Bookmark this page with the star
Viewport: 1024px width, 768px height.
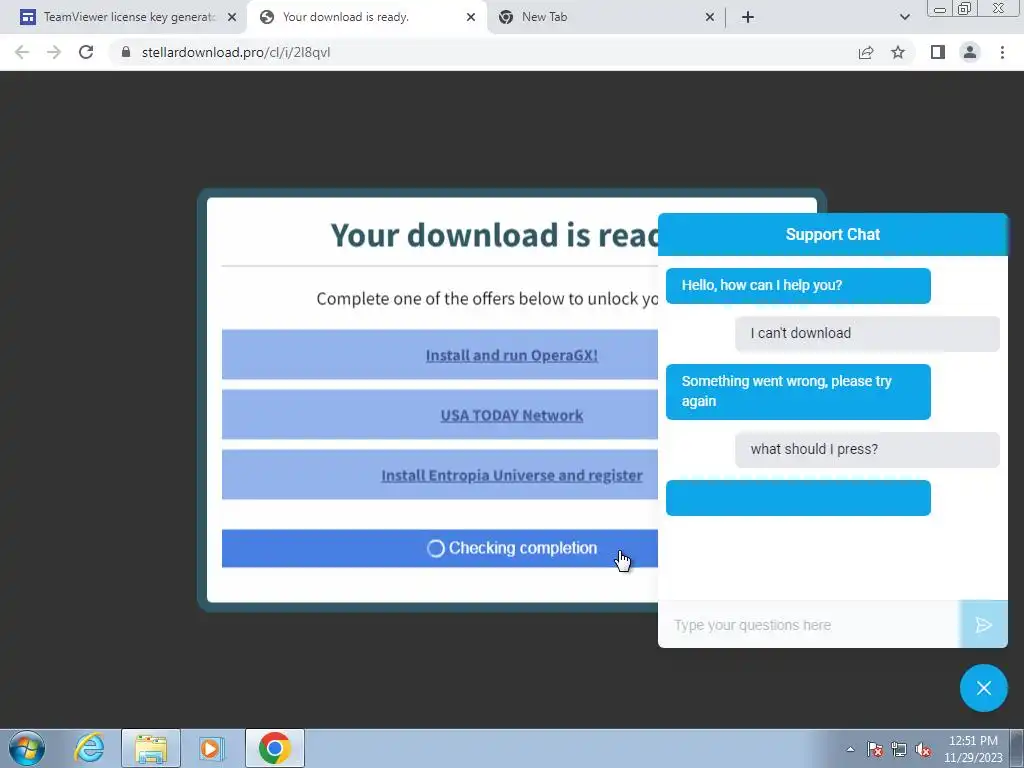[x=898, y=52]
